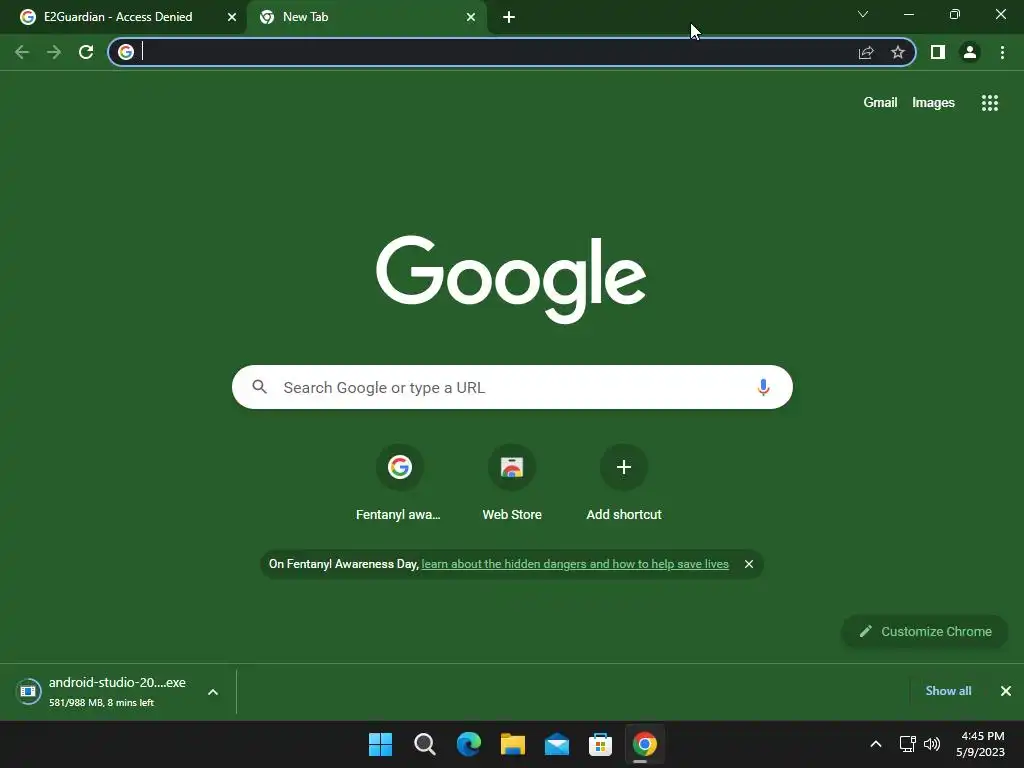1024x768 pixels.
Task: Open Mail app from taskbar
Action: [x=557, y=744]
